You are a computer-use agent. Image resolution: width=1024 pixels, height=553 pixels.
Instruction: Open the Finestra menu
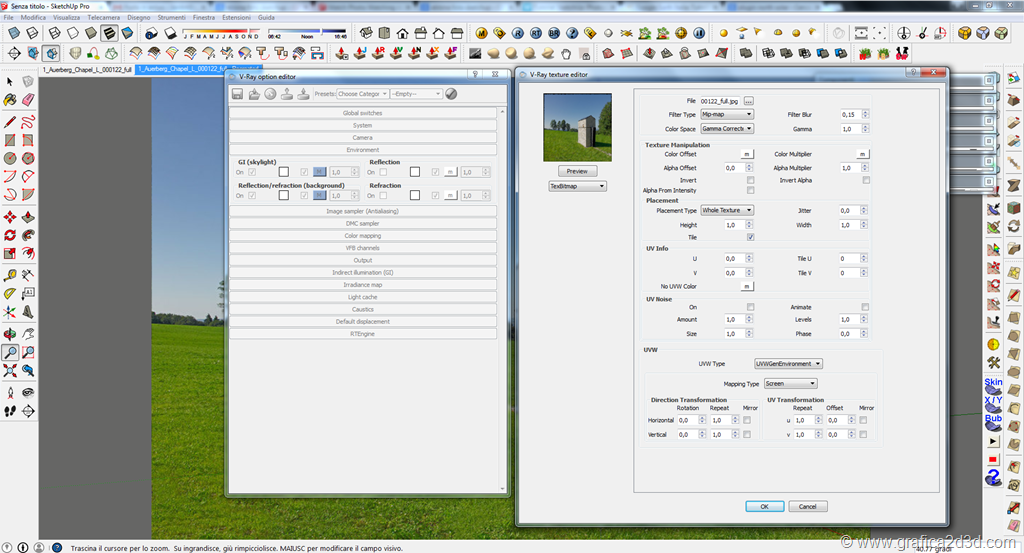(204, 18)
